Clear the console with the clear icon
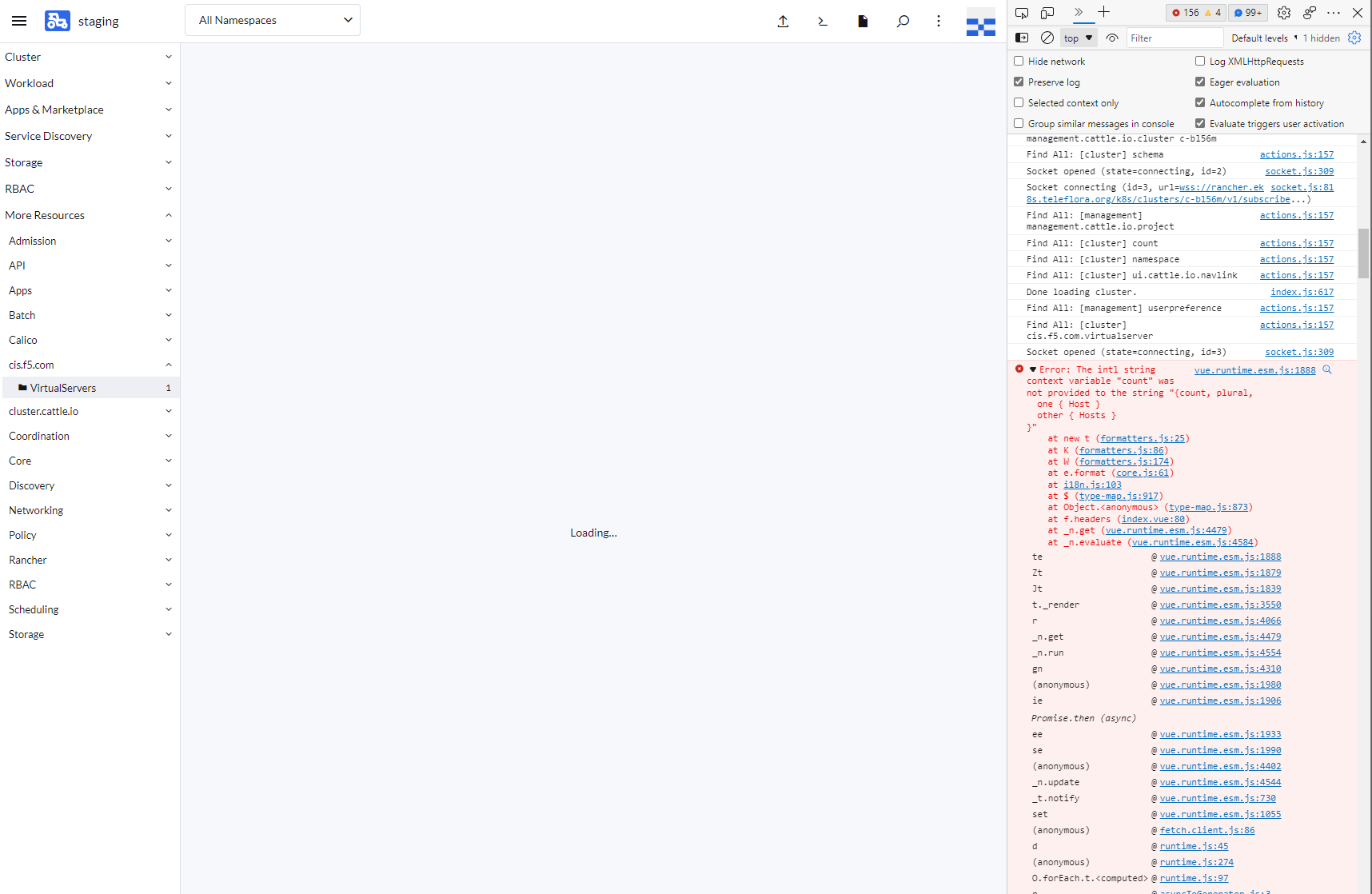This screenshot has width=1372, height=894. (1047, 38)
